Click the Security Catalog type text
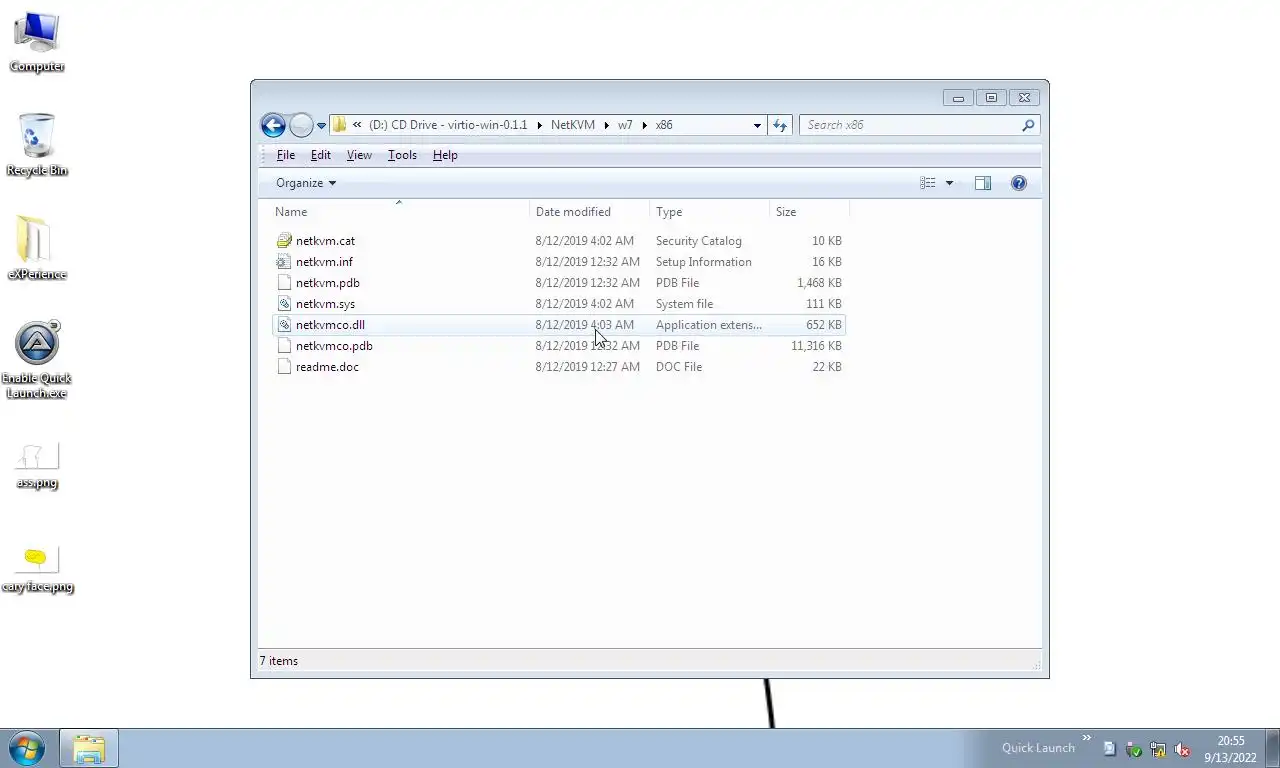This screenshot has width=1280, height=768. click(698, 241)
